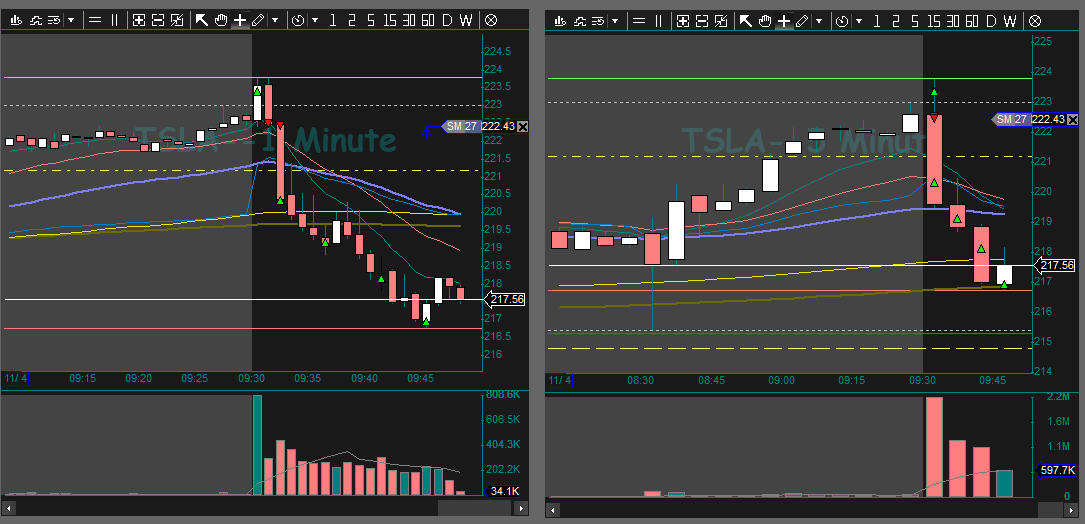The image size is (1085, 524).
Task: Set right chart interval to 1 minute
Action: click(x=877, y=21)
